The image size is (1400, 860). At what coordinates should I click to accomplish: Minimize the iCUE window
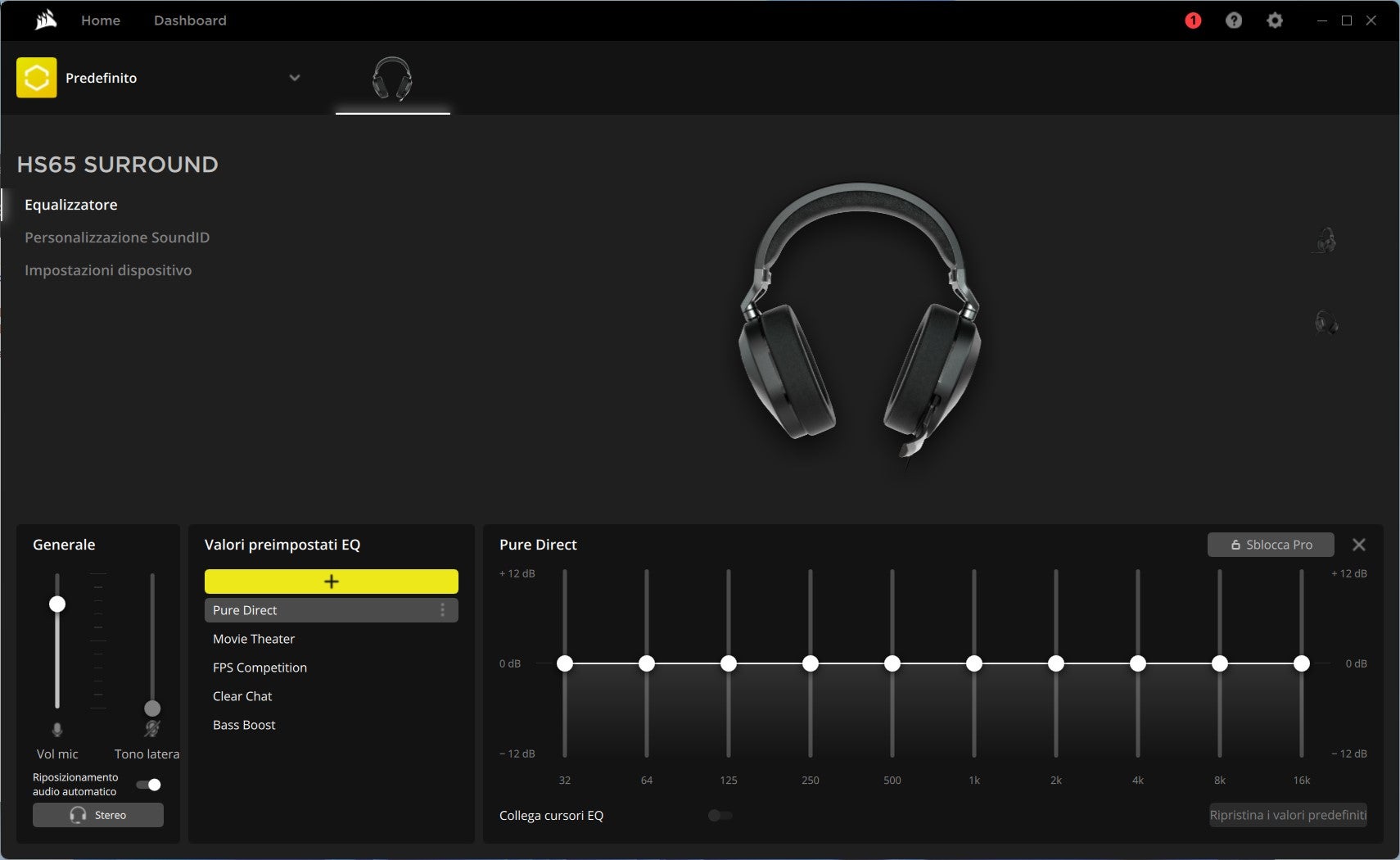(1321, 20)
